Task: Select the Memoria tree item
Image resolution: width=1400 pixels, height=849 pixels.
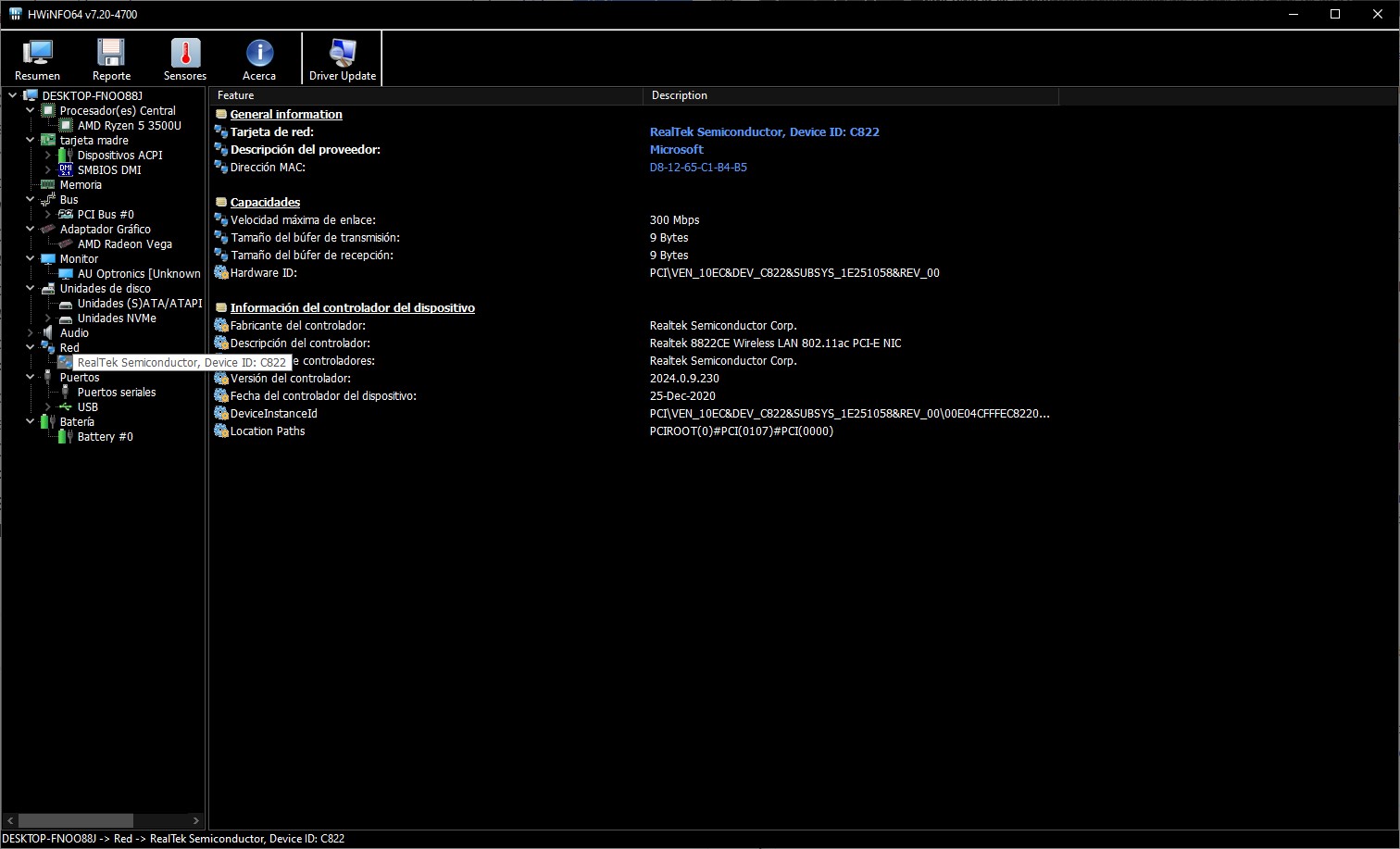Action: point(81,185)
